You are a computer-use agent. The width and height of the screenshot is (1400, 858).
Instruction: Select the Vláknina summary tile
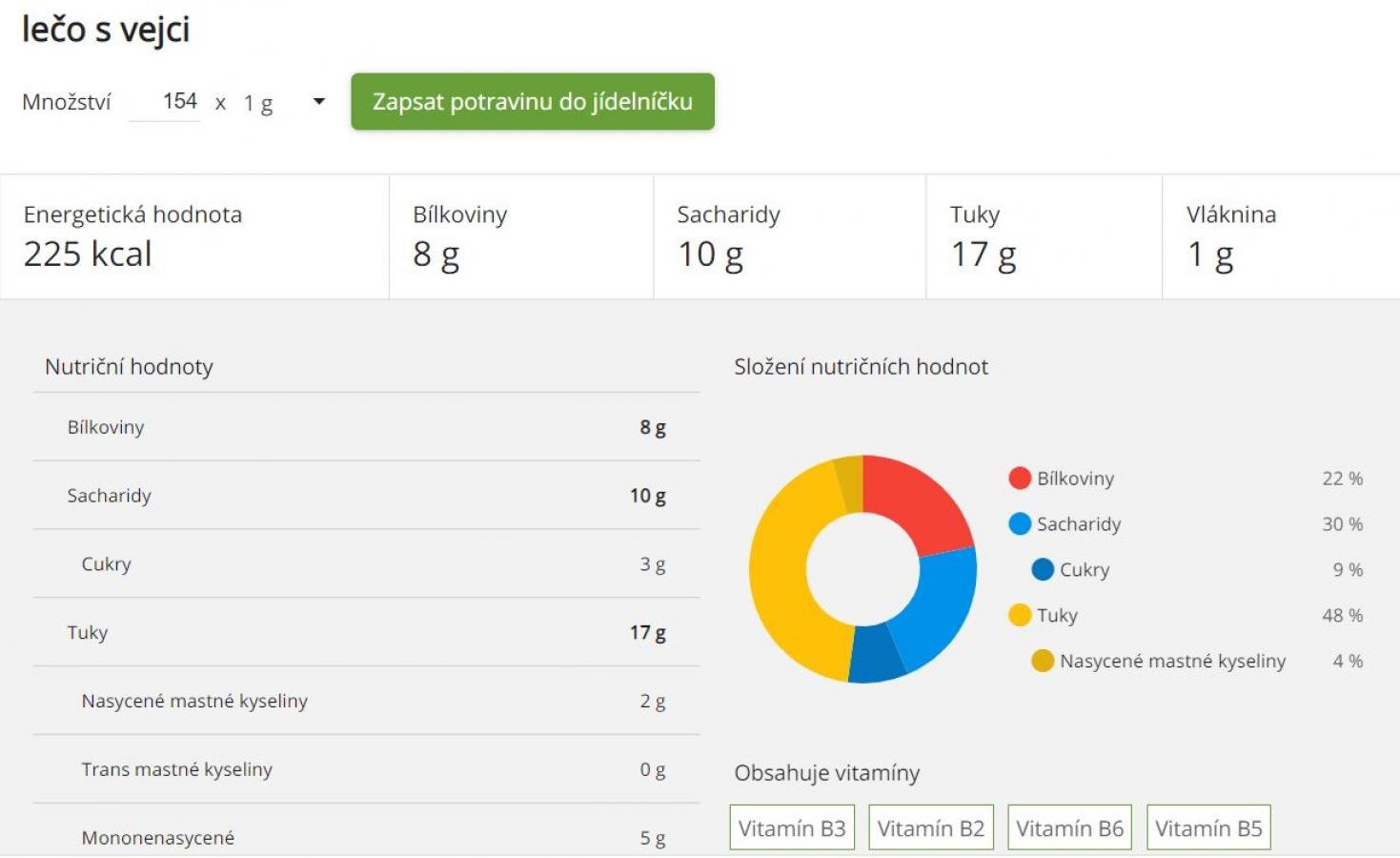point(1280,236)
